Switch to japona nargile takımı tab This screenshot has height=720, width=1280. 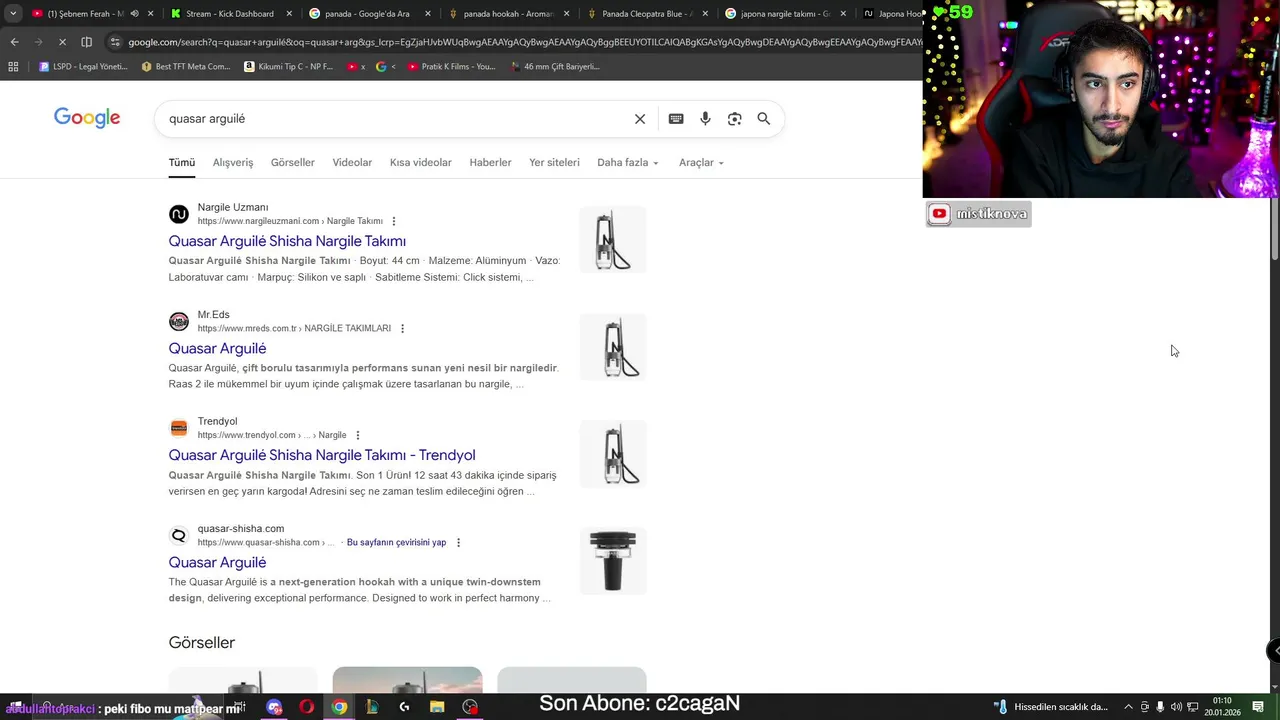785,14
